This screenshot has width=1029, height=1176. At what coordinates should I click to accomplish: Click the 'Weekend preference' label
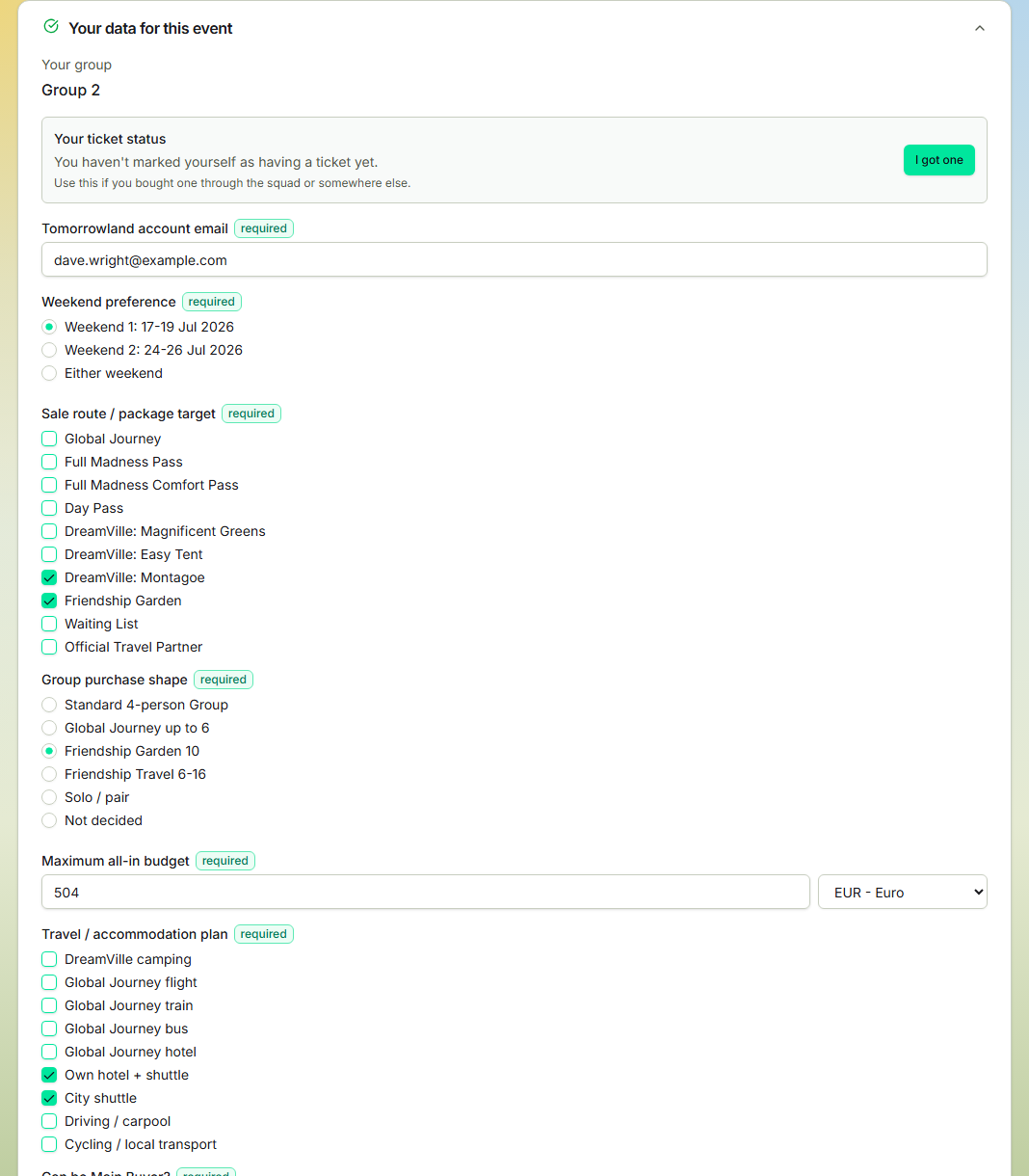[109, 302]
